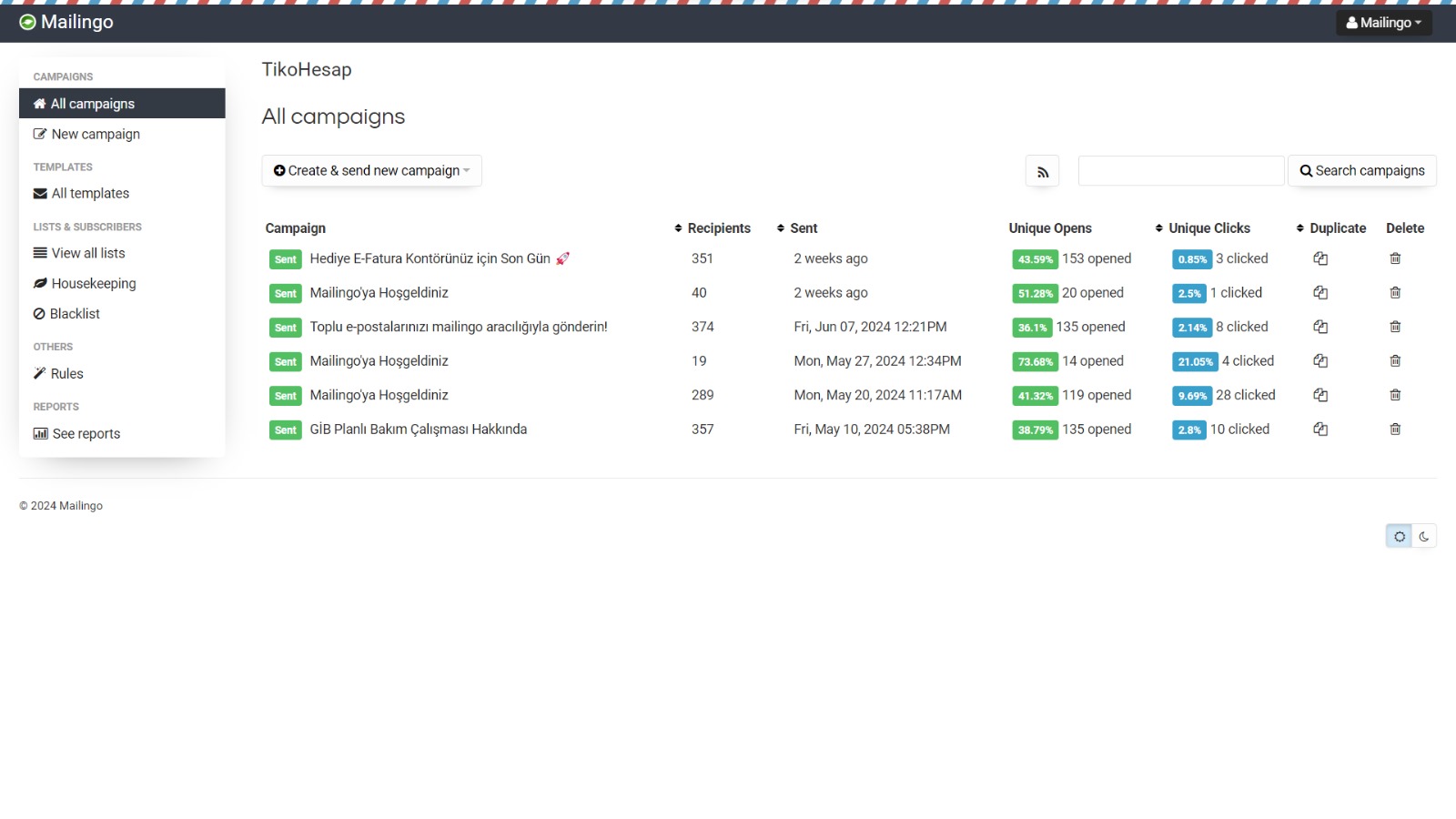The image size is (1456, 819).
Task: Switch to dark theme moon toggle
Action: tap(1424, 537)
